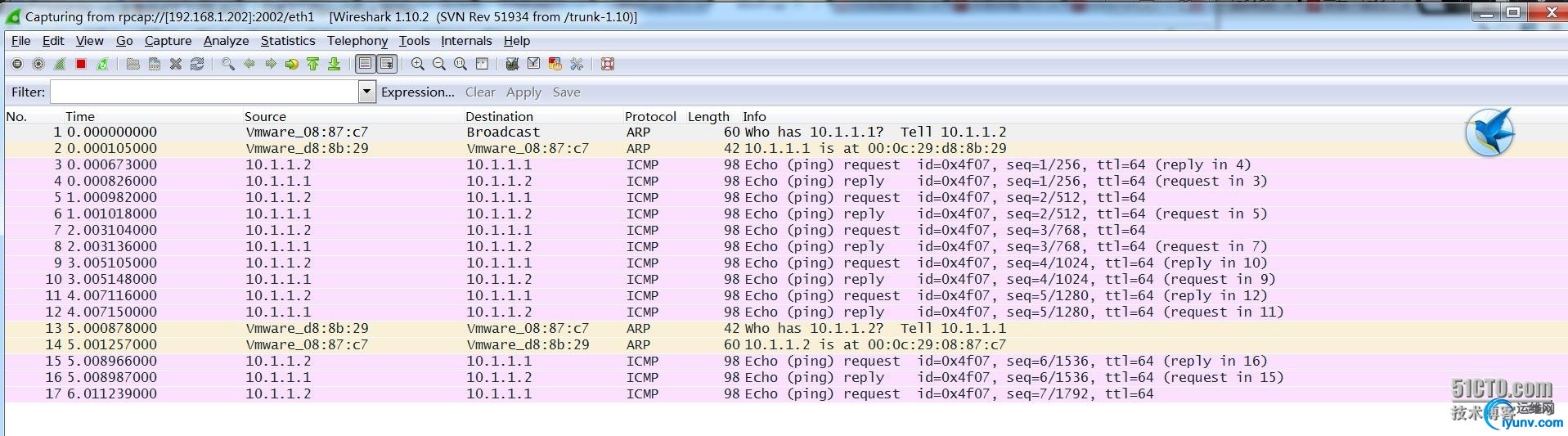The image size is (1568, 436).
Task: Click the Wireshark fin icon in title bar
Action: coord(12,16)
